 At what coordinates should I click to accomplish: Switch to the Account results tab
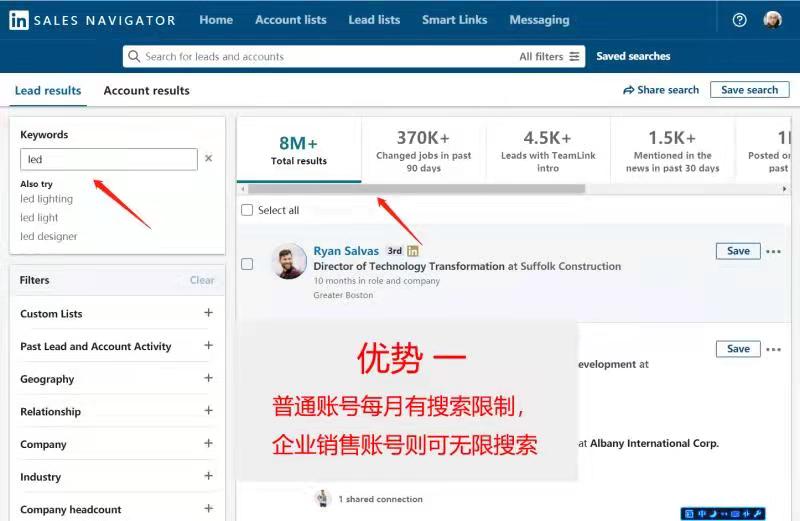[146, 90]
